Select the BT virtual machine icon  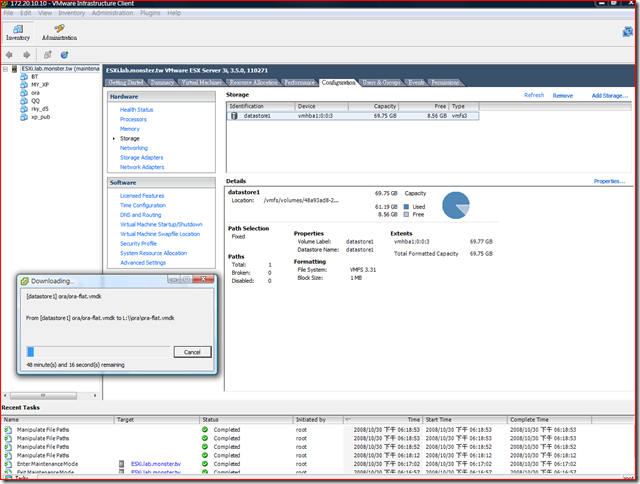(x=24, y=77)
